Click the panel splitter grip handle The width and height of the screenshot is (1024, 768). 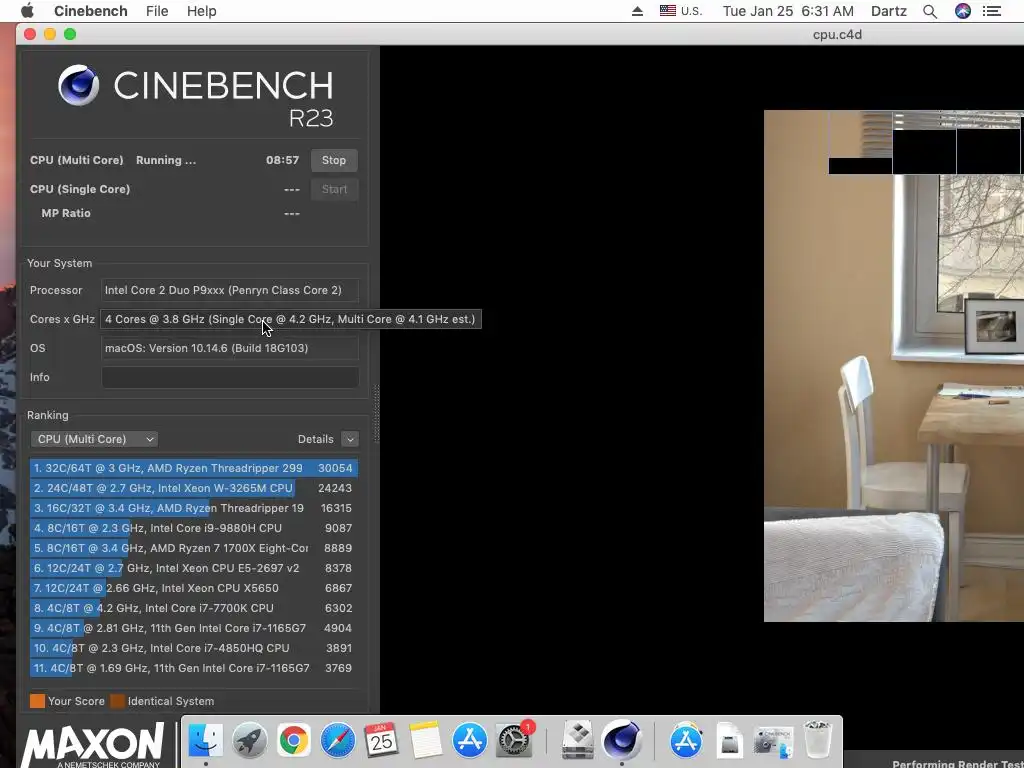pyautogui.click(x=376, y=414)
